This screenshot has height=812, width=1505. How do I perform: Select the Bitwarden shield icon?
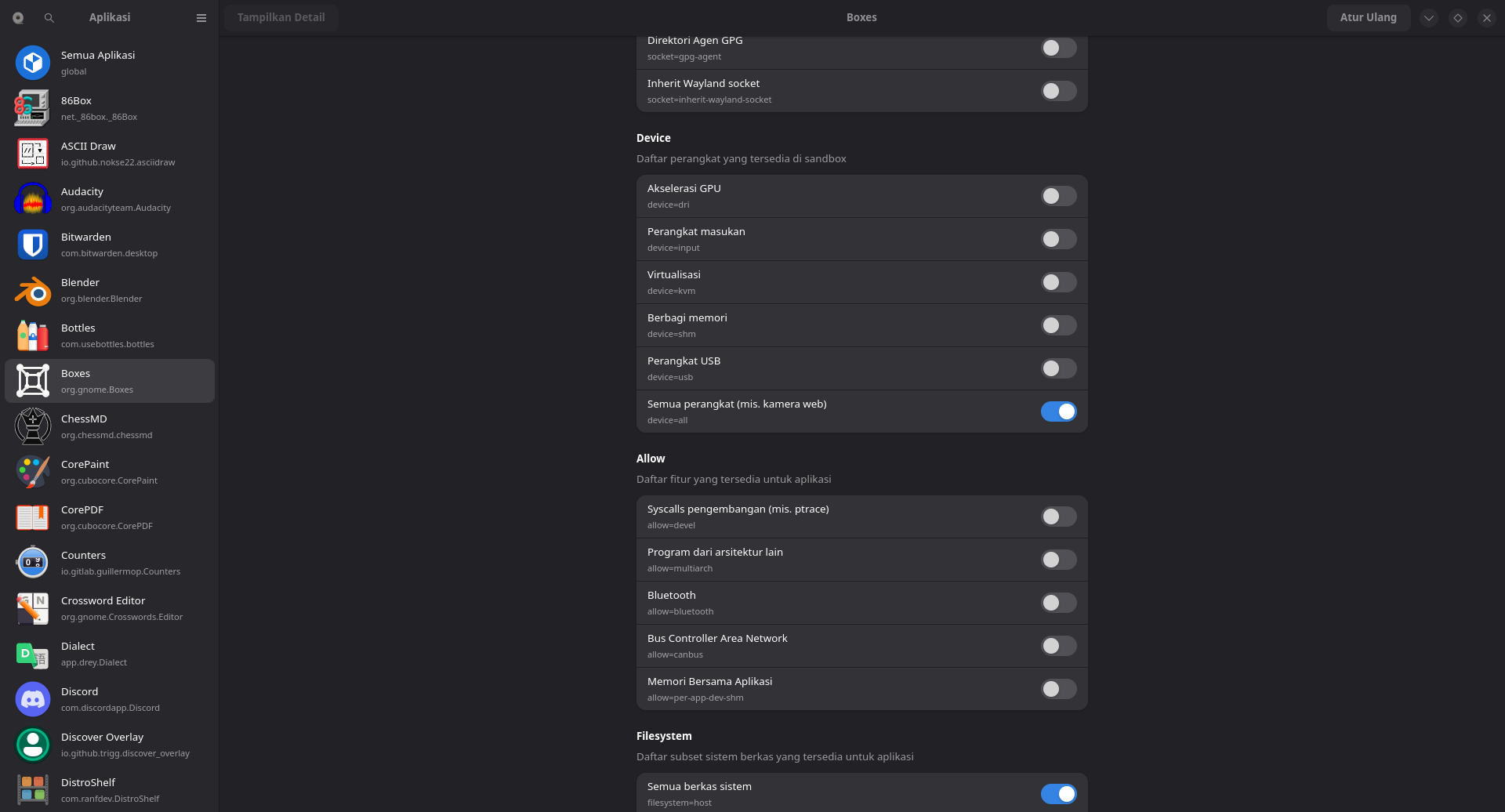point(33,245)
